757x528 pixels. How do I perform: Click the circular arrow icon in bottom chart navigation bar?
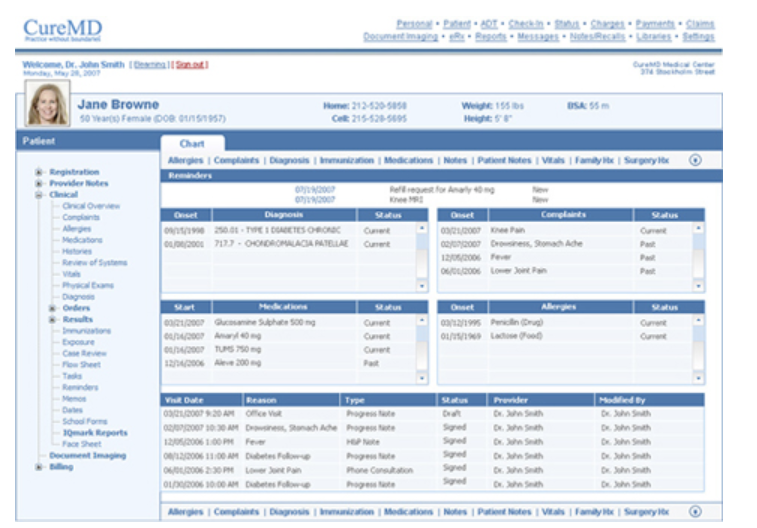695,512
